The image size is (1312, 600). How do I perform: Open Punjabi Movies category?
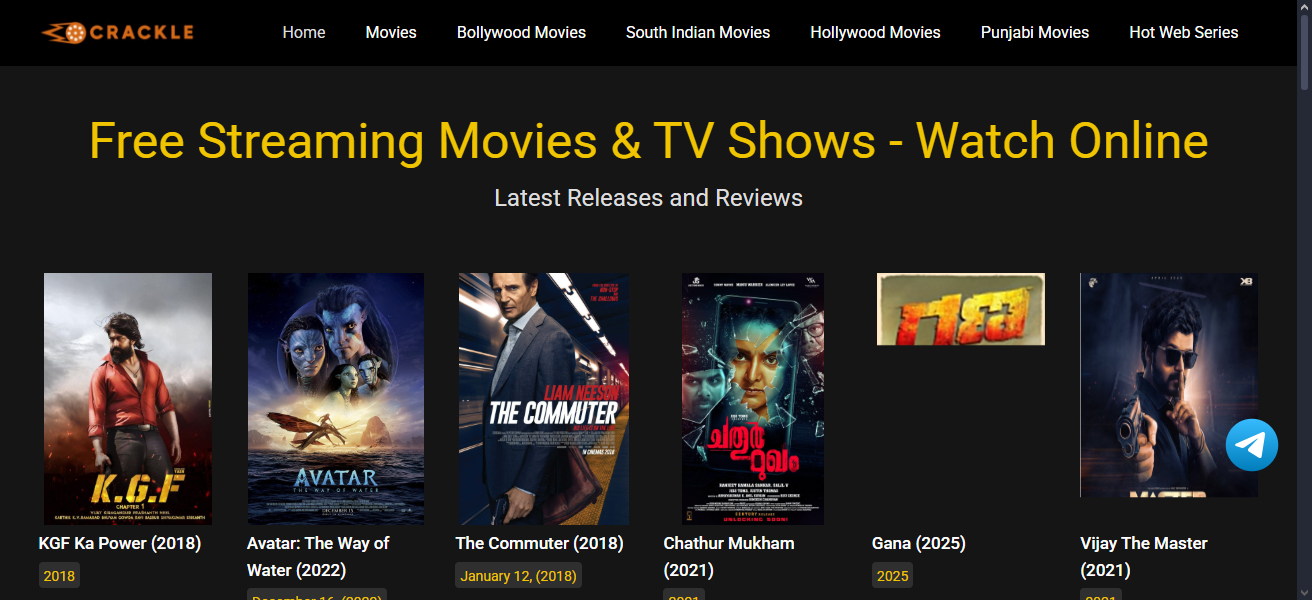[x=1035, y=32]
